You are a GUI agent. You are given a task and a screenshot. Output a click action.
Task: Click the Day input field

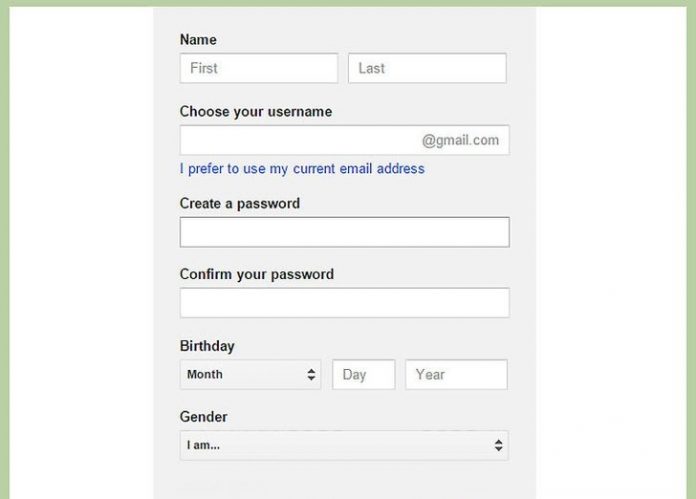click(x=364, y=375)
